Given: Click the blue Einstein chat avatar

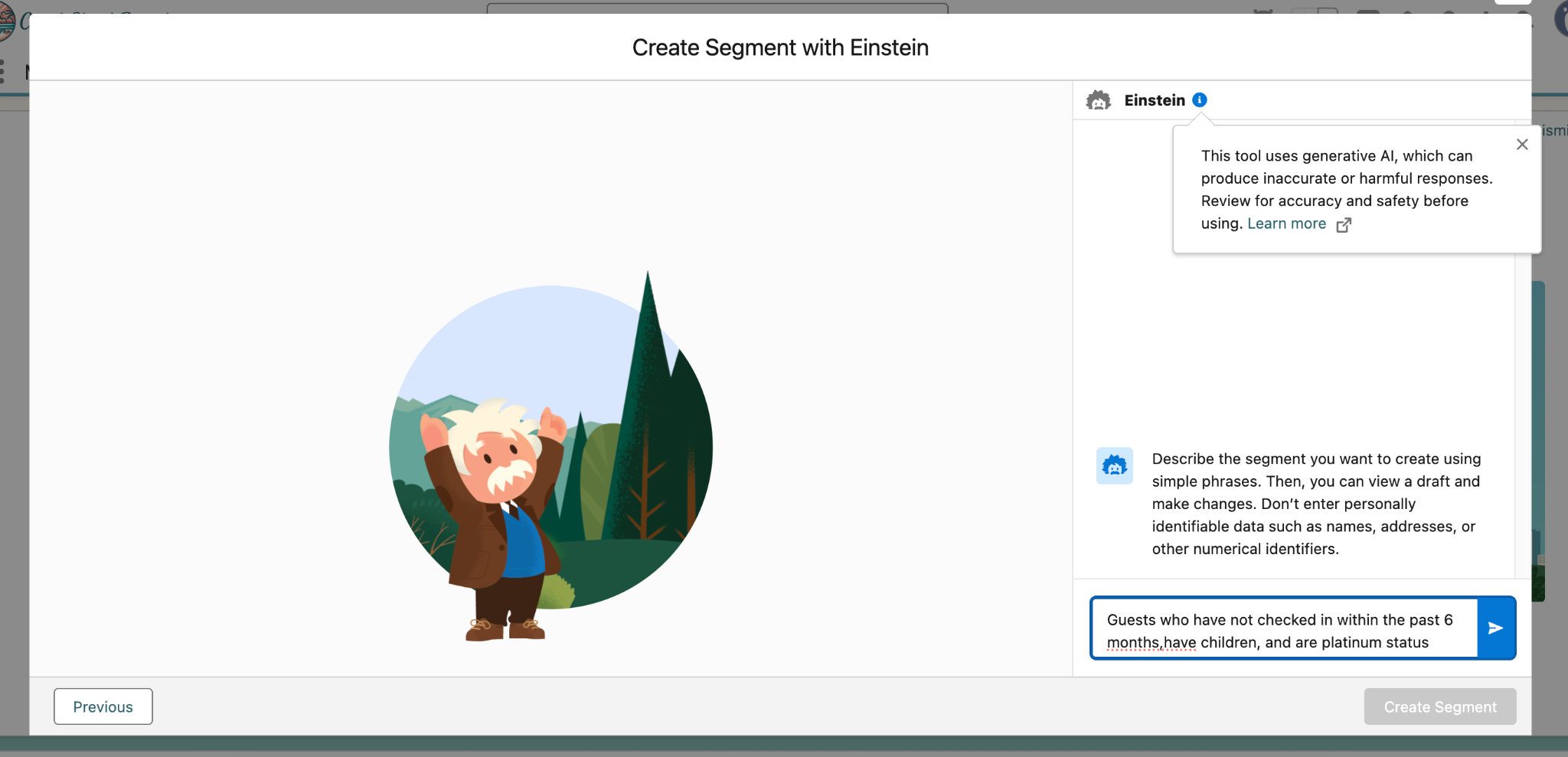Looking at the screenshot, I should click(x=1115, y=465).
